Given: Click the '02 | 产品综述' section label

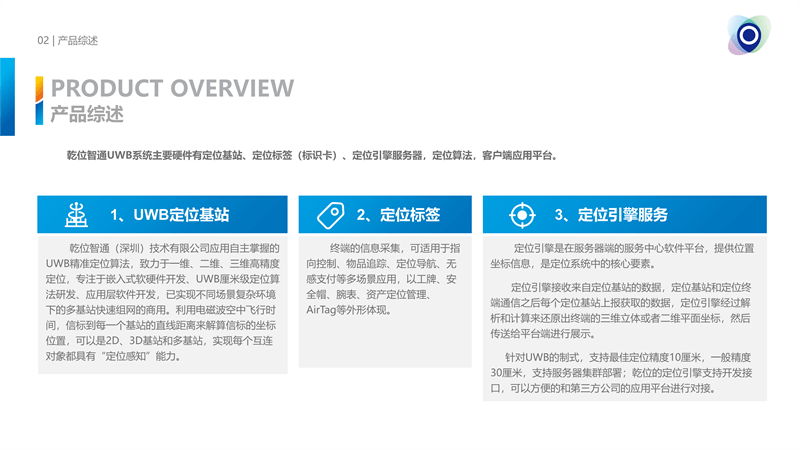Looking at the screenshot, I should point(67,40).
